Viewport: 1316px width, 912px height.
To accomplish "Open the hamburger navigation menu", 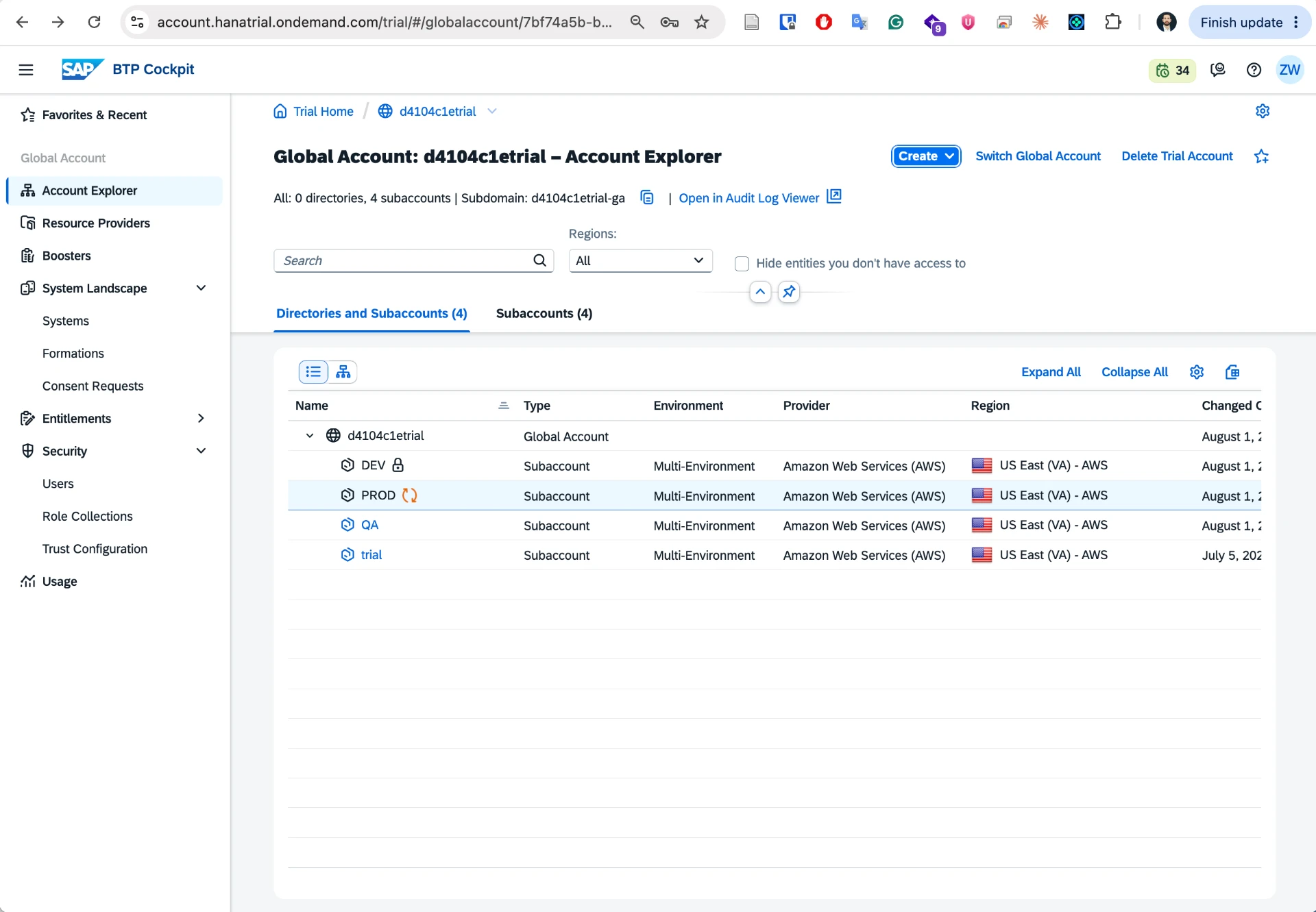I will pyautogui.click(x=26, y=69).
